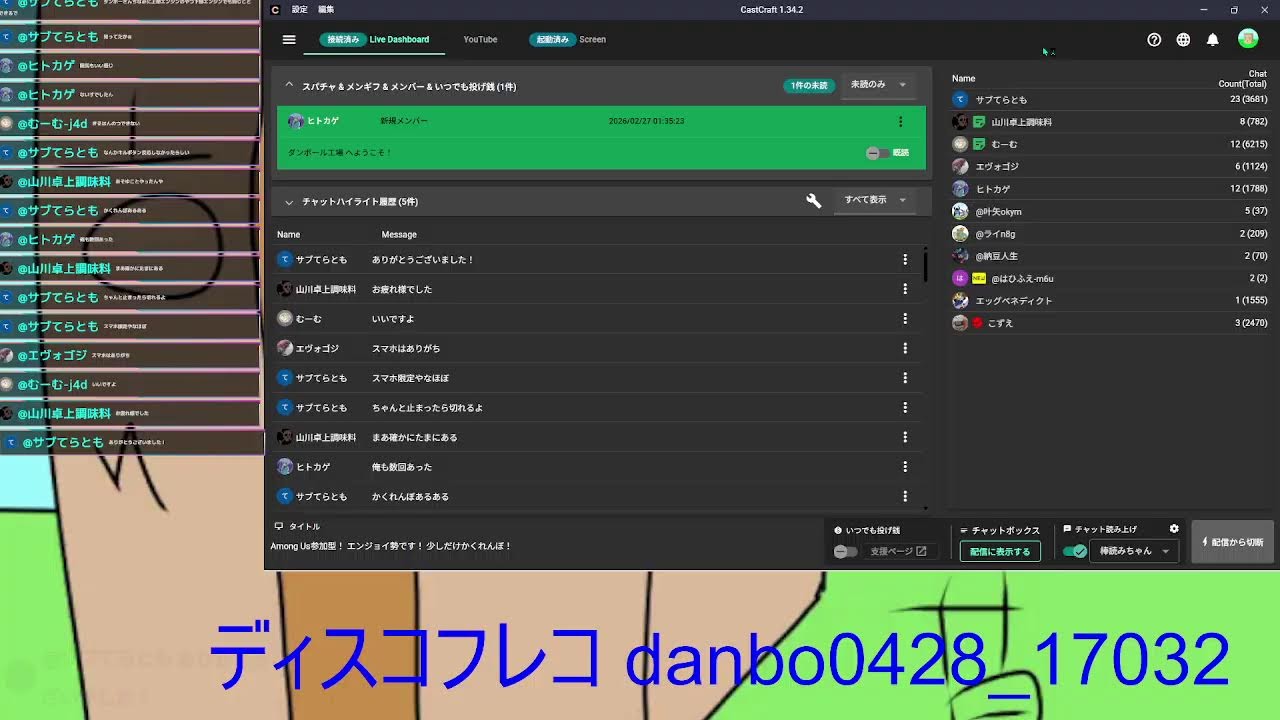Collapse the スパチャ & メンギフ section
Screen dimensions: 1280x720
[x=289, y=86]
